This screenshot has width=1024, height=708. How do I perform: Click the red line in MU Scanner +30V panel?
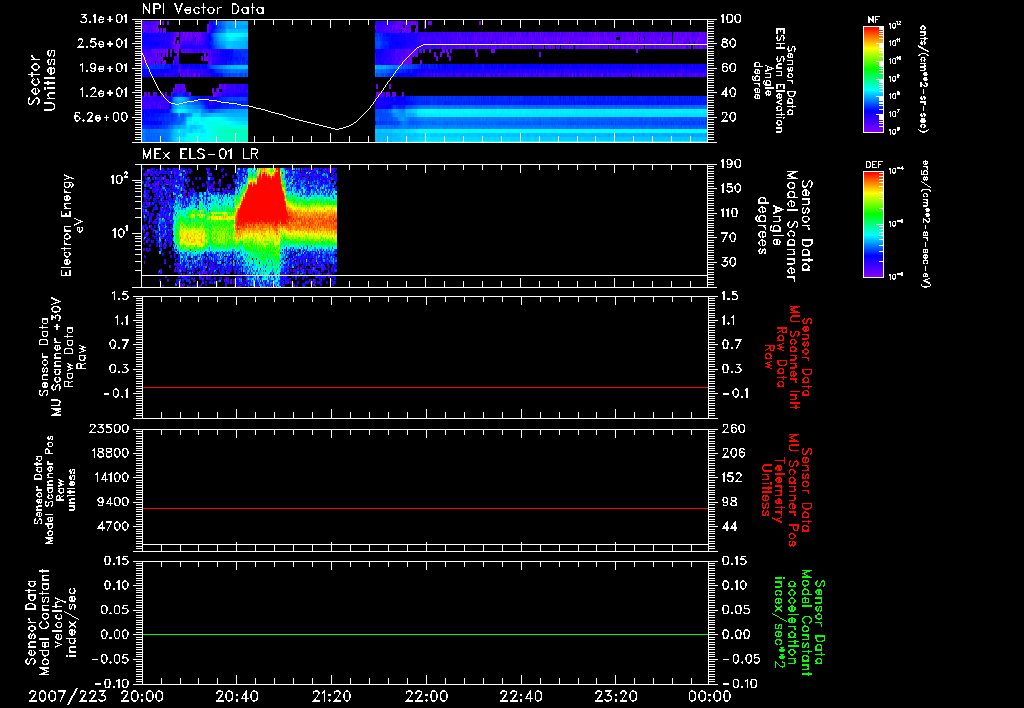(424, 387)
